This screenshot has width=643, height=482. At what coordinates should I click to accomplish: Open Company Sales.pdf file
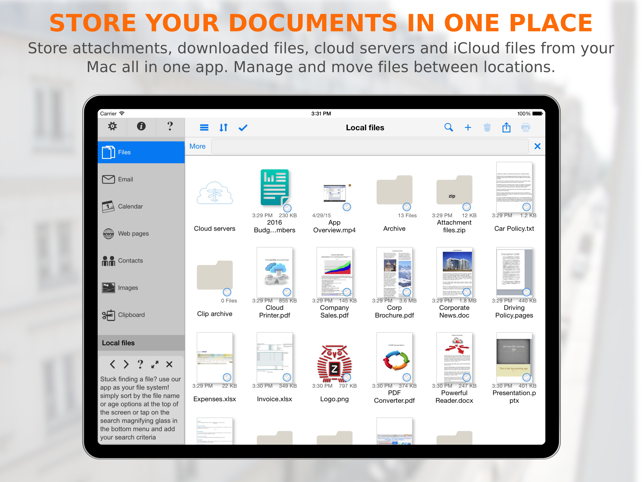pos(334,283)
